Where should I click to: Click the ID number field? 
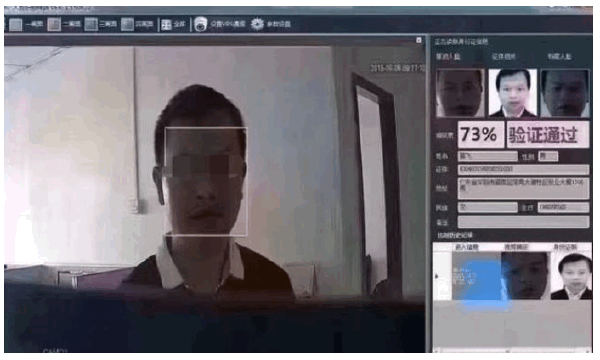click(523, 169)
